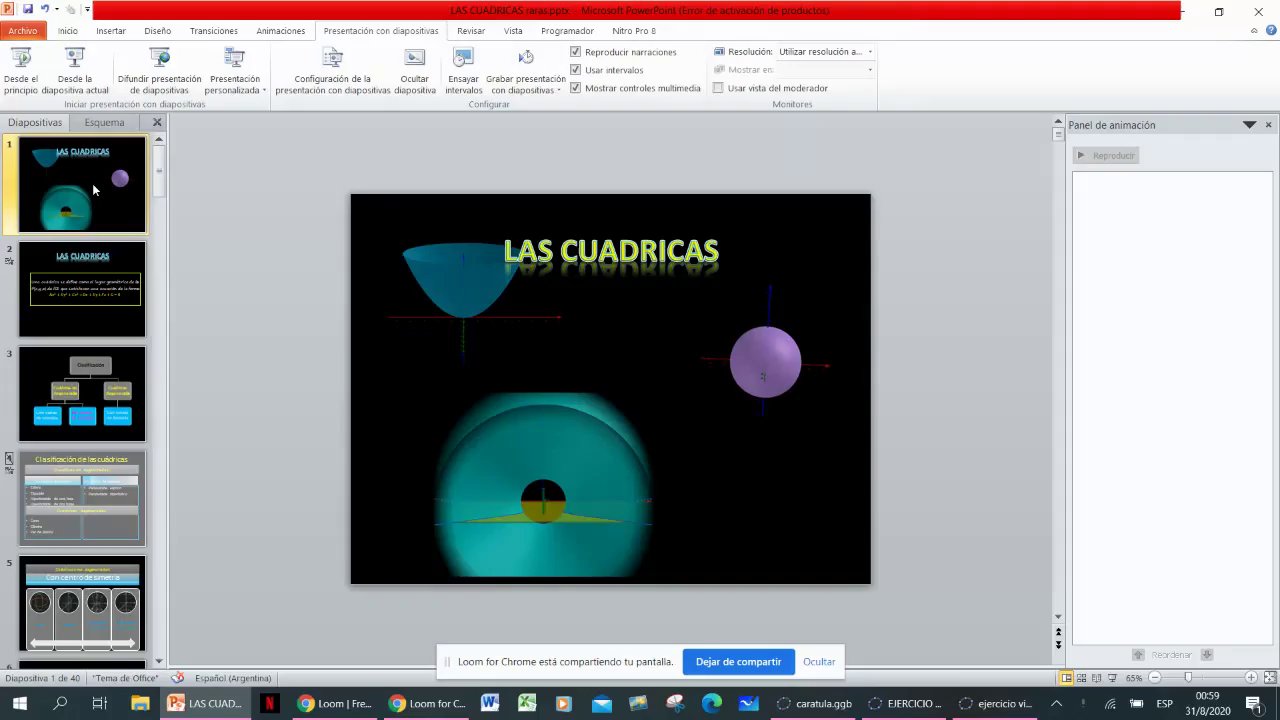
Task: Switch to the Vista tab
Action: (x=513, y=31)
